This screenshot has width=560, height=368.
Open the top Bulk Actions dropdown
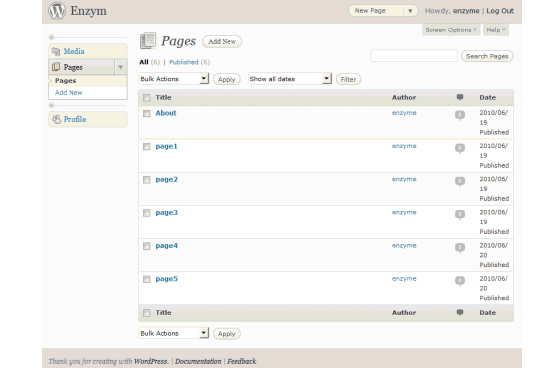(x=174, y=79)
